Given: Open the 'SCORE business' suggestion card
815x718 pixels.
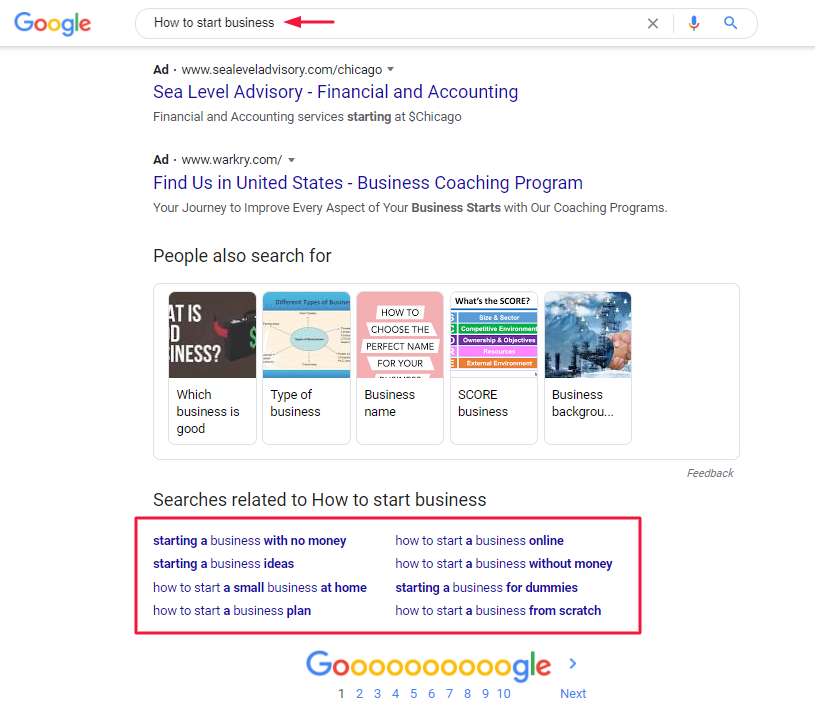Looking at the screenshot, I should point(494,368).
